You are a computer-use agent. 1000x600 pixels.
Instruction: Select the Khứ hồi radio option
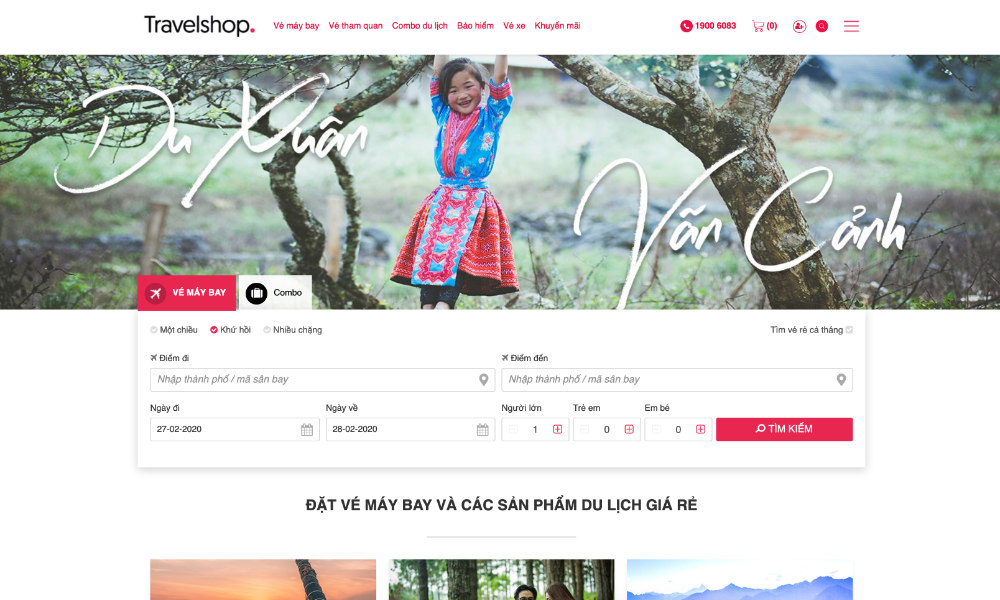coord(214,330)
